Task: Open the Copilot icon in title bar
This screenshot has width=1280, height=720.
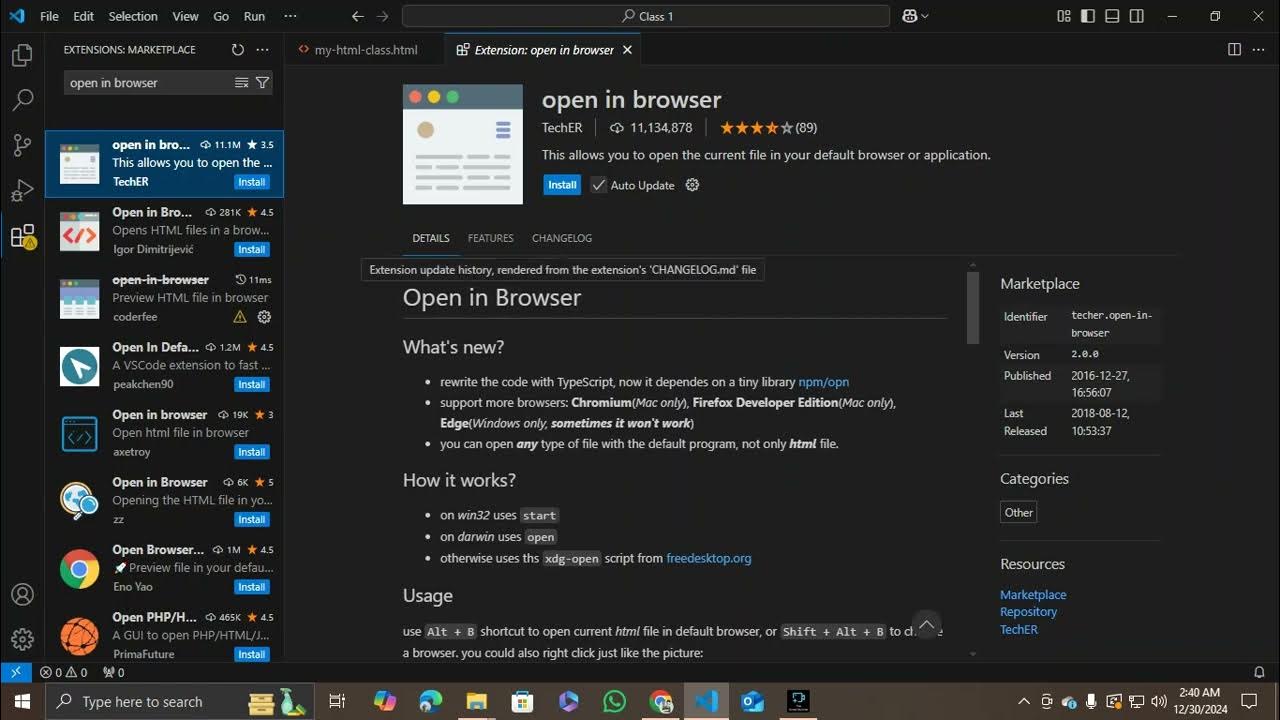Action: tap(909, 16)
